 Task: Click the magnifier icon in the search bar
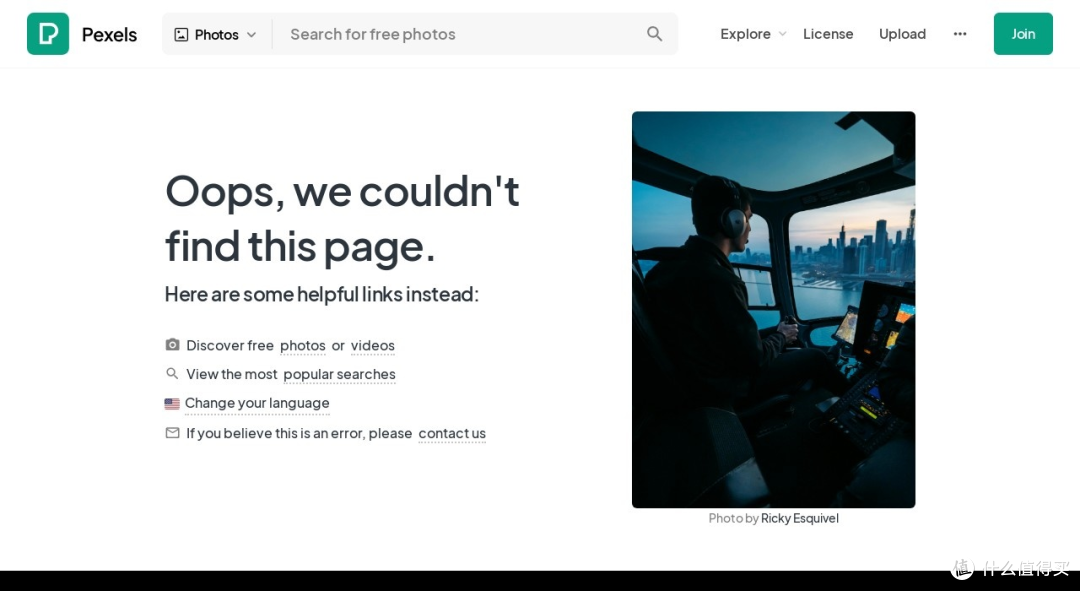coord(654,34)
